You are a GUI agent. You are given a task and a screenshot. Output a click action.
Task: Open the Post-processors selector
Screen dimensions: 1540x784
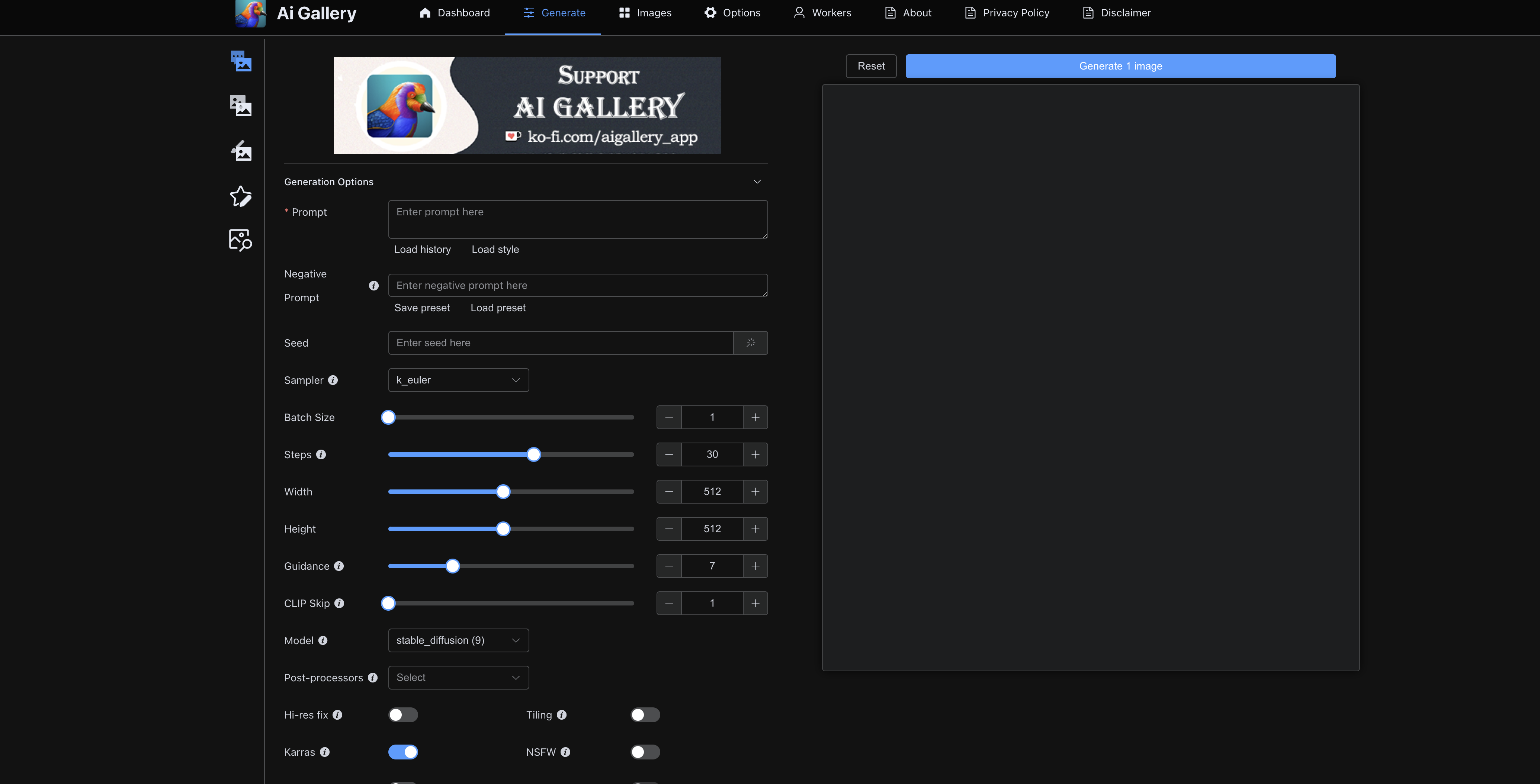coord(458,677)
